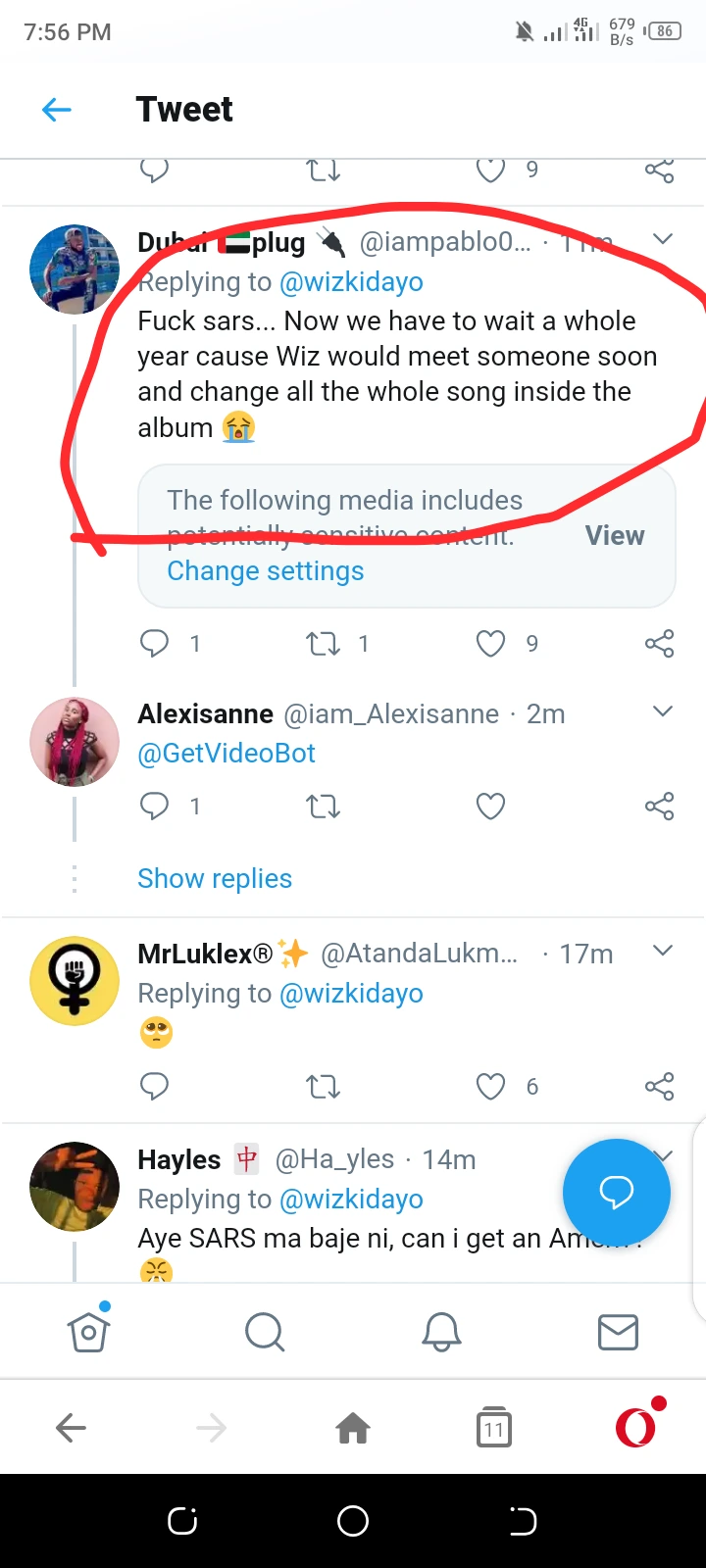Like MrLuklex's emoji reply
Image resolution: width=706 pixels, height=1568 pixels.
click(490, 1086)
